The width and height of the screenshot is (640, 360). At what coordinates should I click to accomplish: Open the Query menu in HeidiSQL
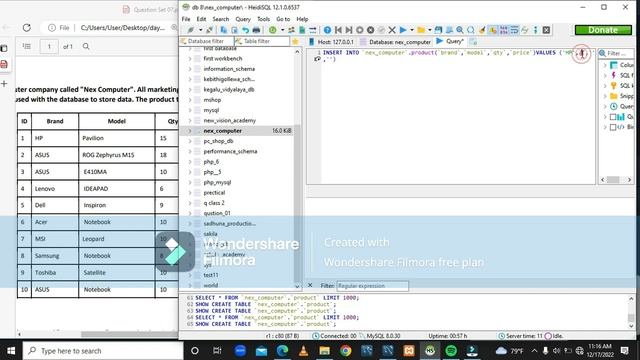[243, 19]
